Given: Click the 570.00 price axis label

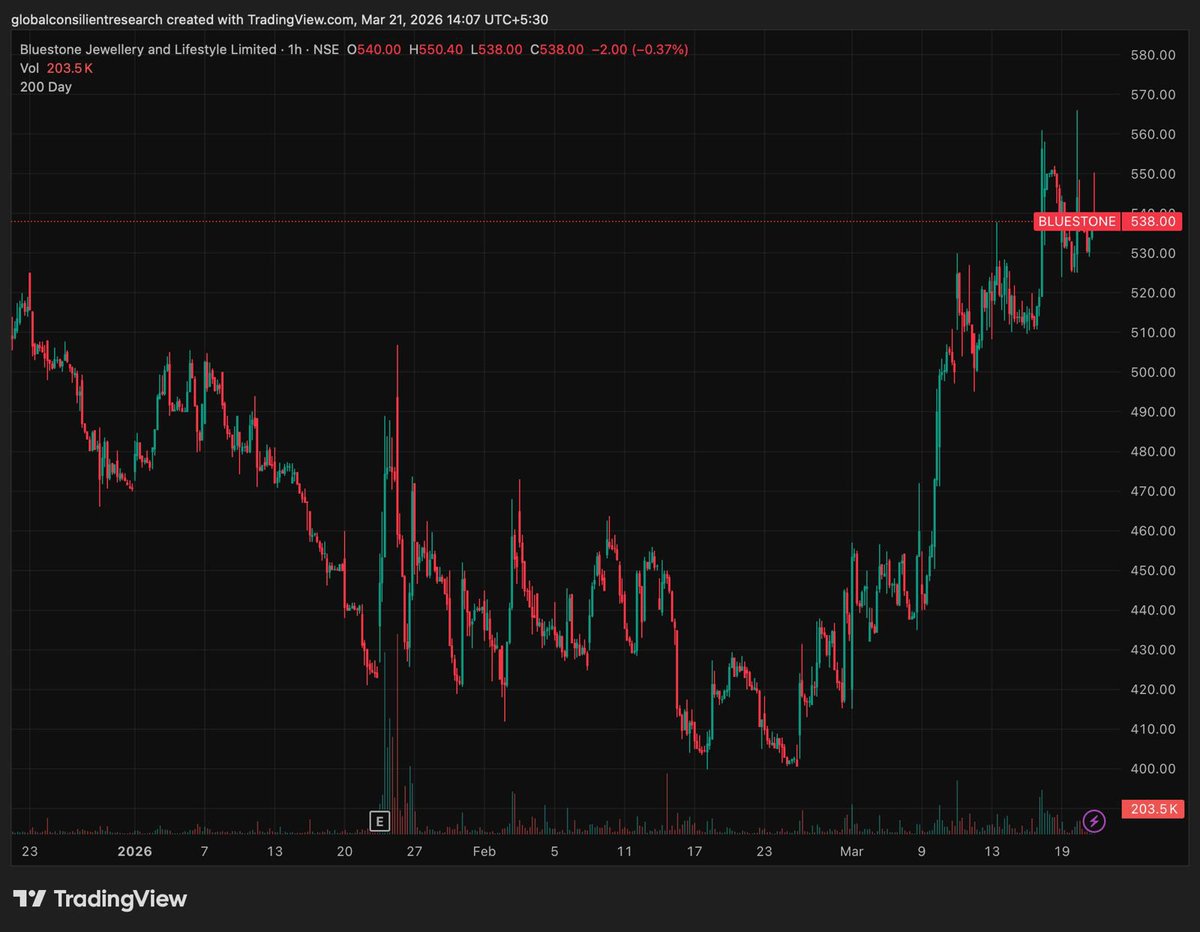Looking at the screenshot, I should (x=1152, y=95).
